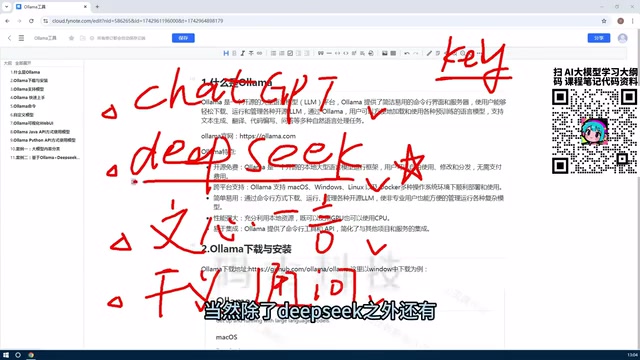Image resolution: width=640 pixels, height=360 pixels.
Task: Insert an image with the picture icon
Action: (384, 53)
